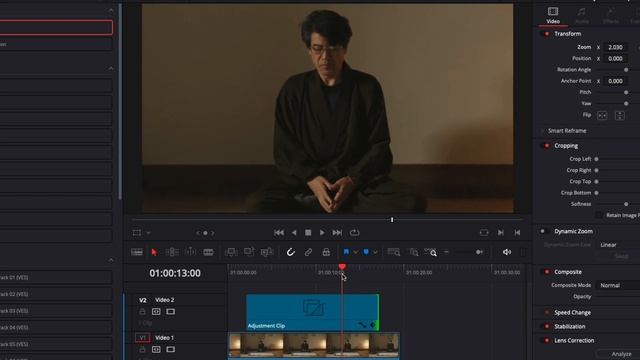Open the Timeline View Options icon
This screenshot has width=640, height=360.
[x=137, y=252]
